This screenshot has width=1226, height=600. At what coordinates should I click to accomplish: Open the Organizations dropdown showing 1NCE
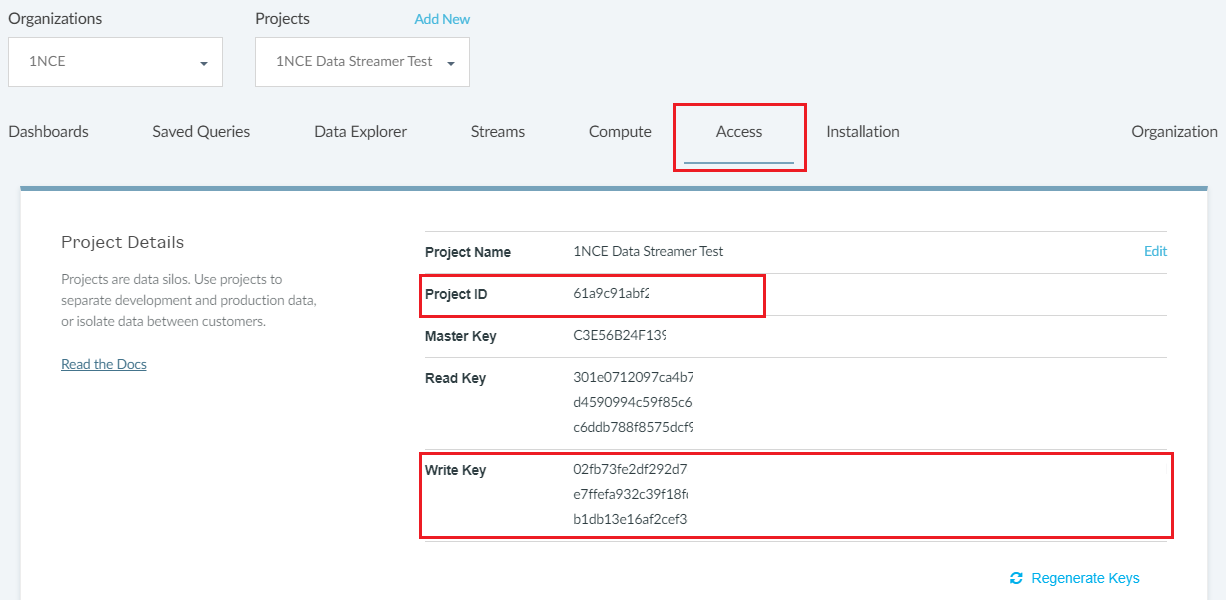[115, 62]
